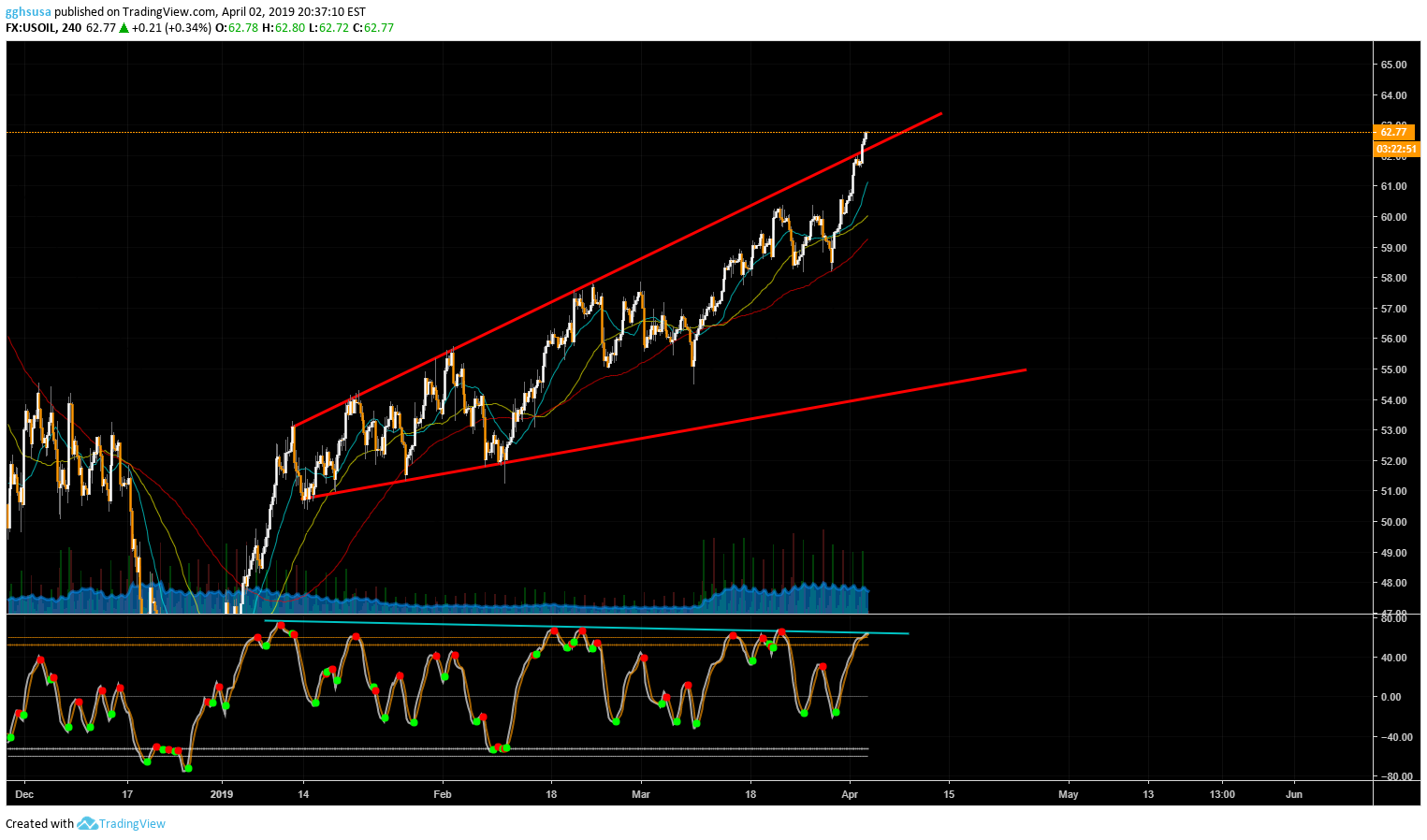The image size is (1427, 840).
Task: Click the 55.00 price axis label
Action: click(x=1393, y=369)
